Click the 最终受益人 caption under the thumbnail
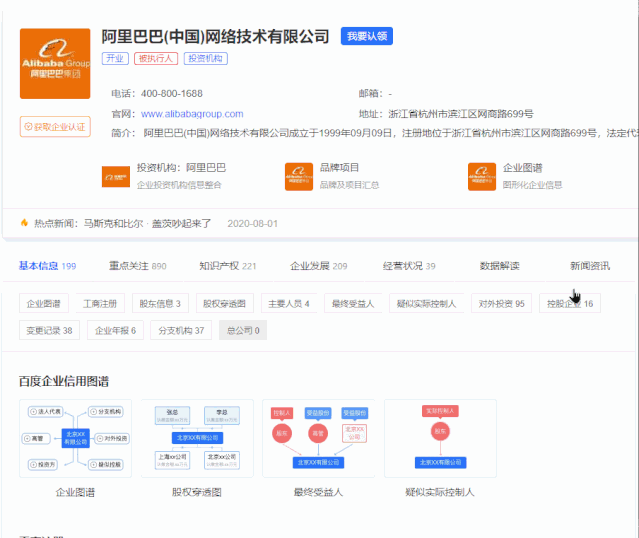This screenshot has width=639, height=538. point(318,492)
